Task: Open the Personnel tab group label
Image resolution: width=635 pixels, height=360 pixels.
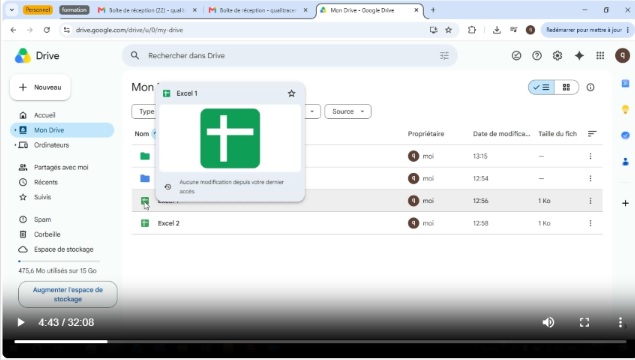Action: (x=38, y=10)
